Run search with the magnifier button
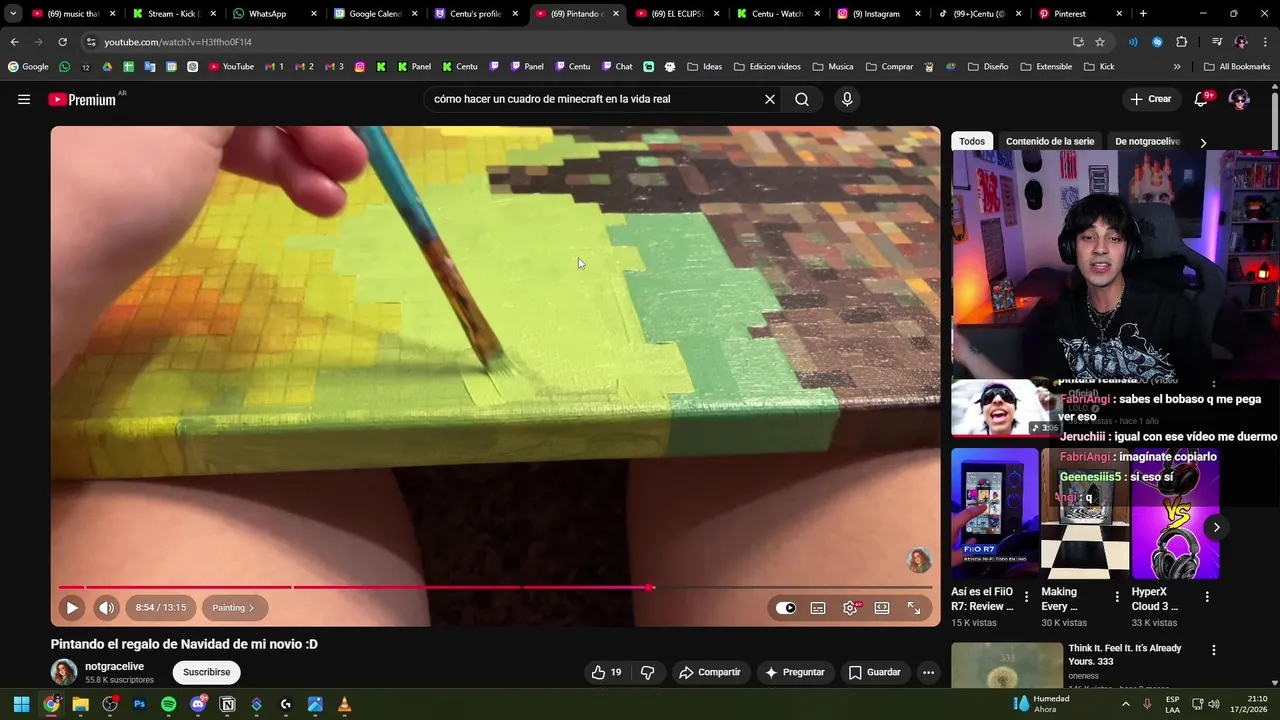This screenshot has width=1280, height=720. [x=802, y=99]
